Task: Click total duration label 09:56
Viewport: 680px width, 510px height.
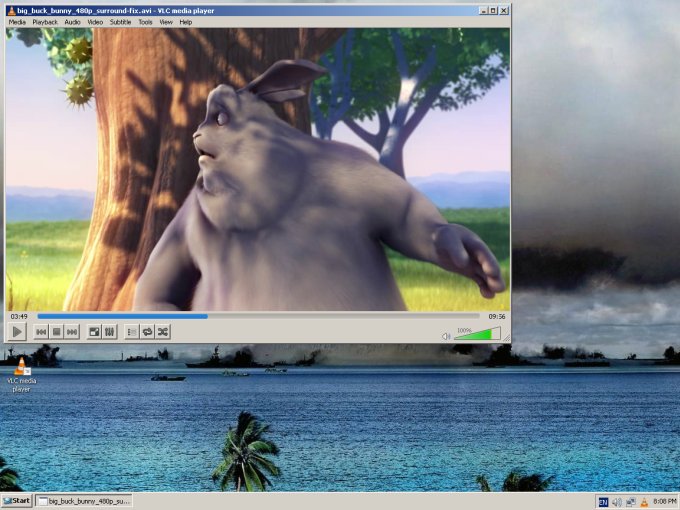Action: [x=497, y=317]
